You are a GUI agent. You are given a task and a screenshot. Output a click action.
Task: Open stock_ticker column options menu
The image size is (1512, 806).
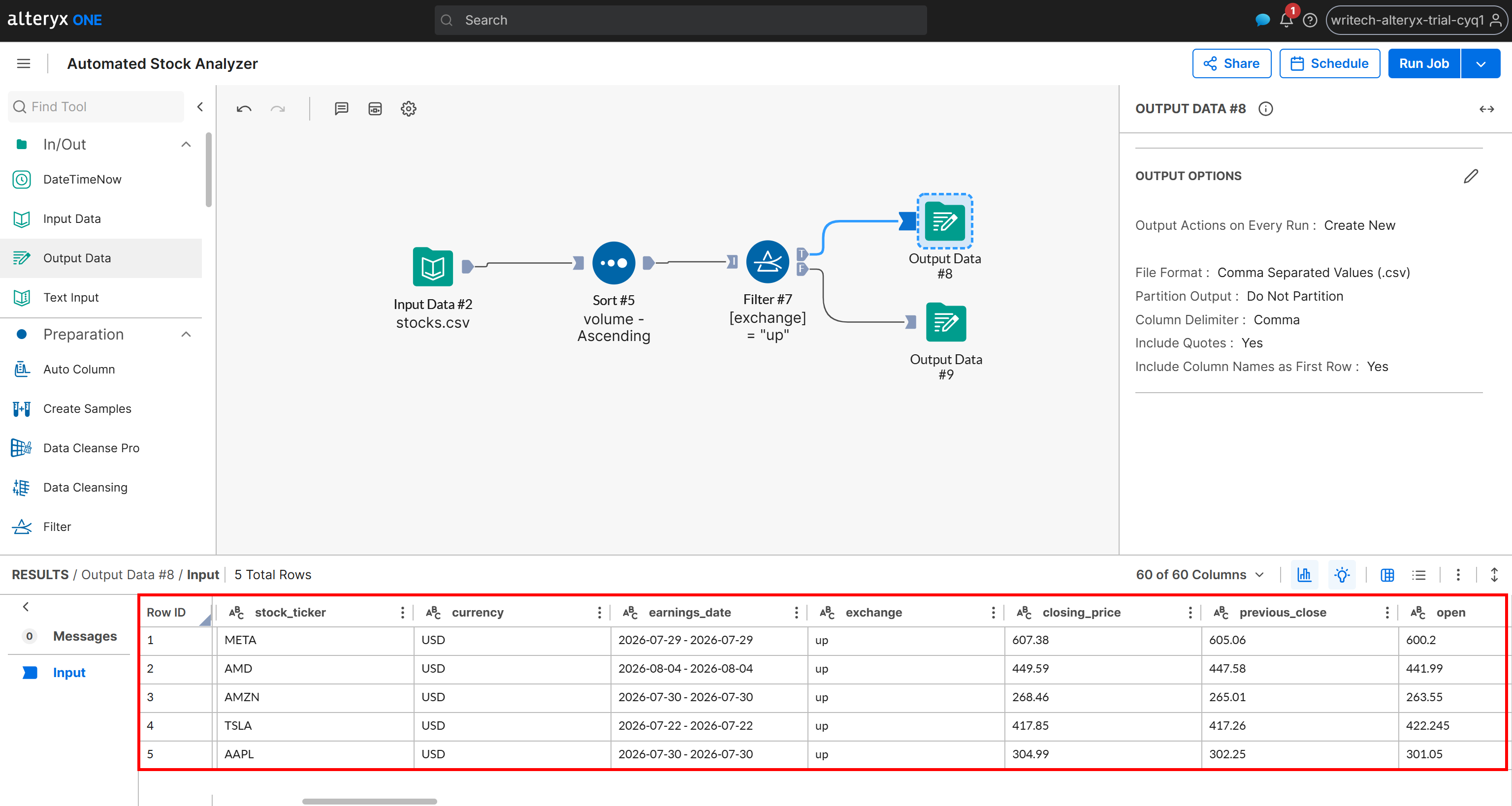click(403, 613)
